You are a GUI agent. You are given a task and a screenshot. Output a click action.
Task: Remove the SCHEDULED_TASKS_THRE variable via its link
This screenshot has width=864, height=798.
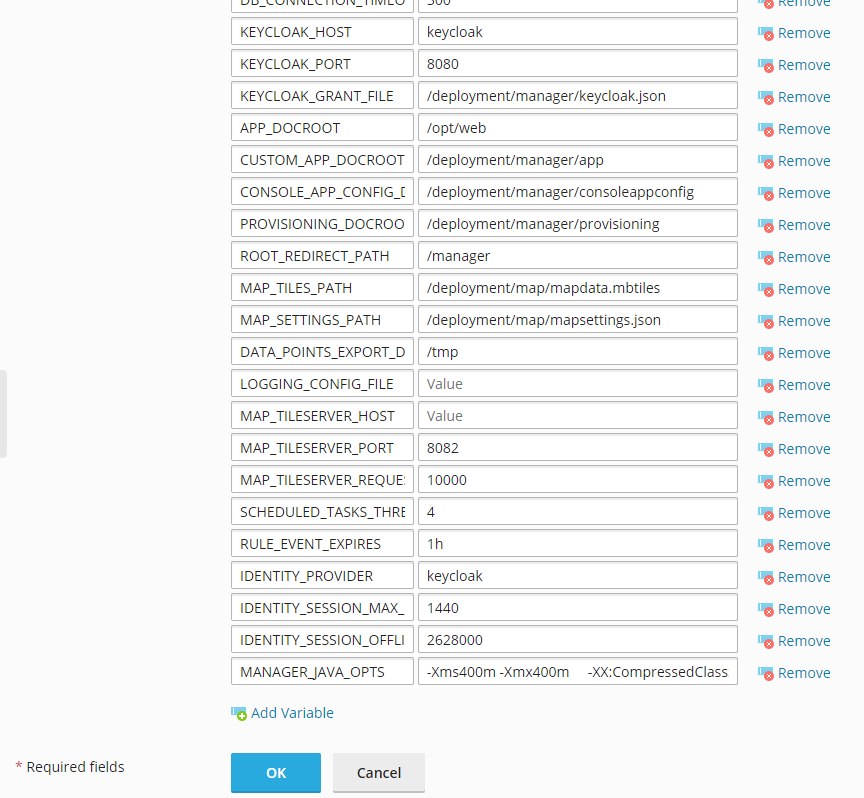click(x=804, y=513)
